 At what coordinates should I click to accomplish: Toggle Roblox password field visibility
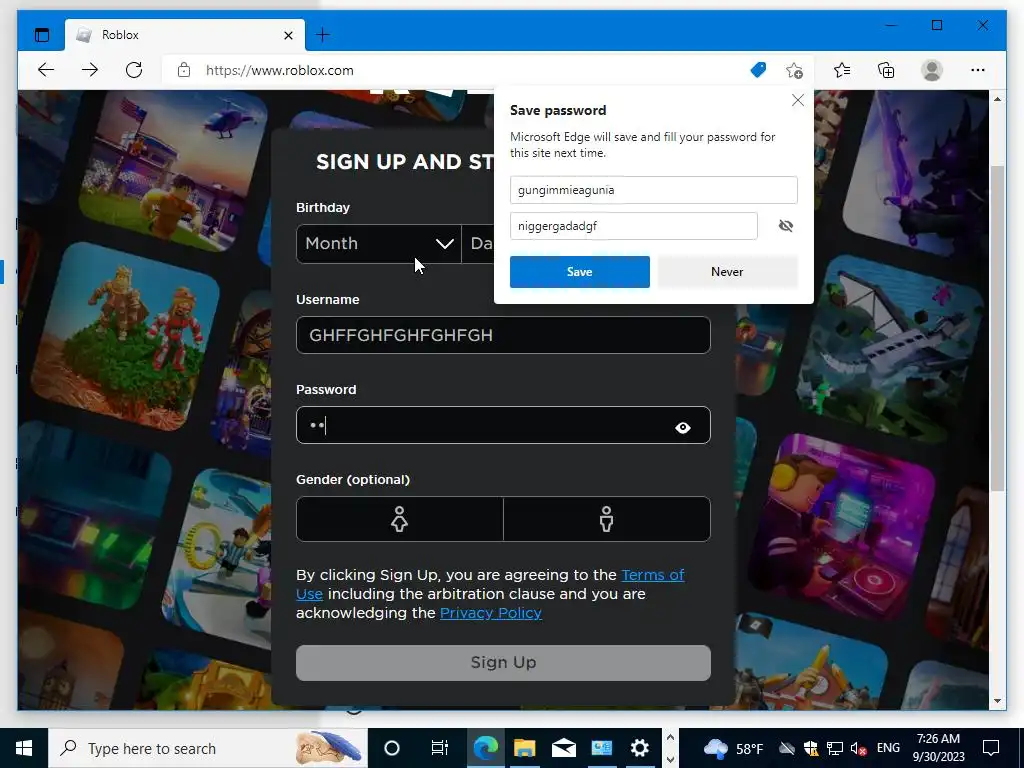(x=683, y=428)
